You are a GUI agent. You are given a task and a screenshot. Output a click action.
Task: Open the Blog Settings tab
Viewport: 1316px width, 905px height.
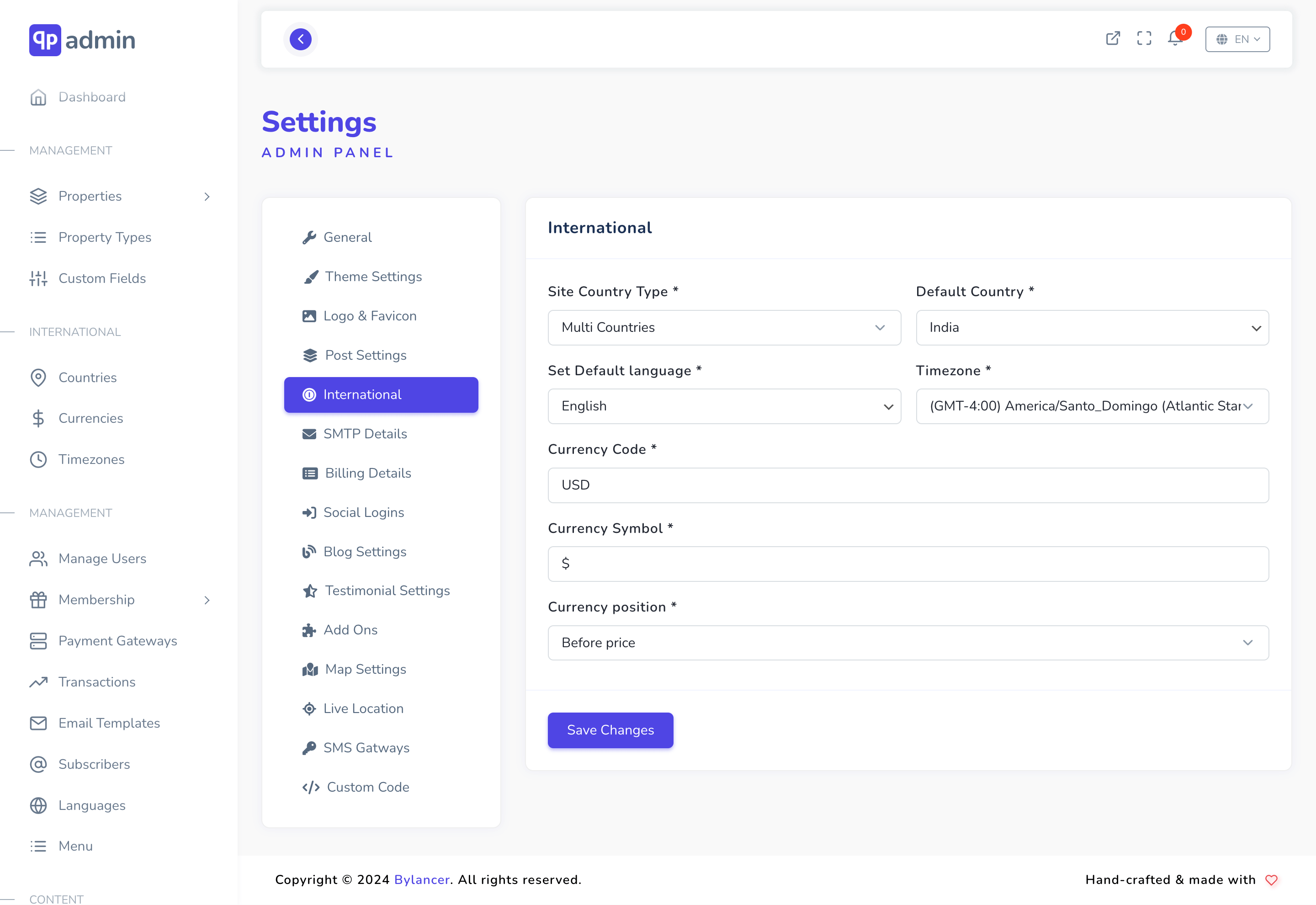(x=381, y=552)
